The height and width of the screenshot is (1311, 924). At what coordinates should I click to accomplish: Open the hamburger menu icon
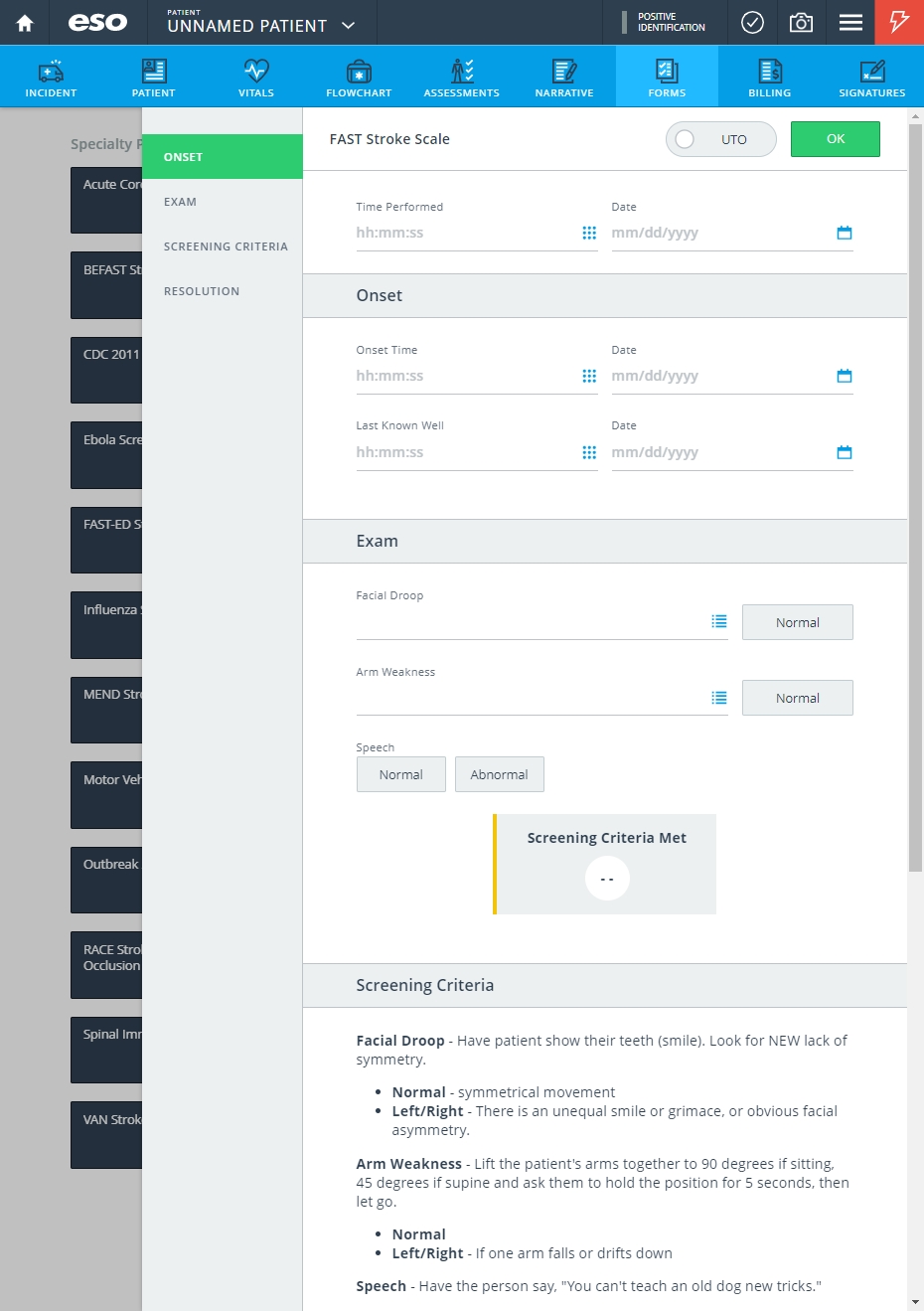[x=850, y=23]
